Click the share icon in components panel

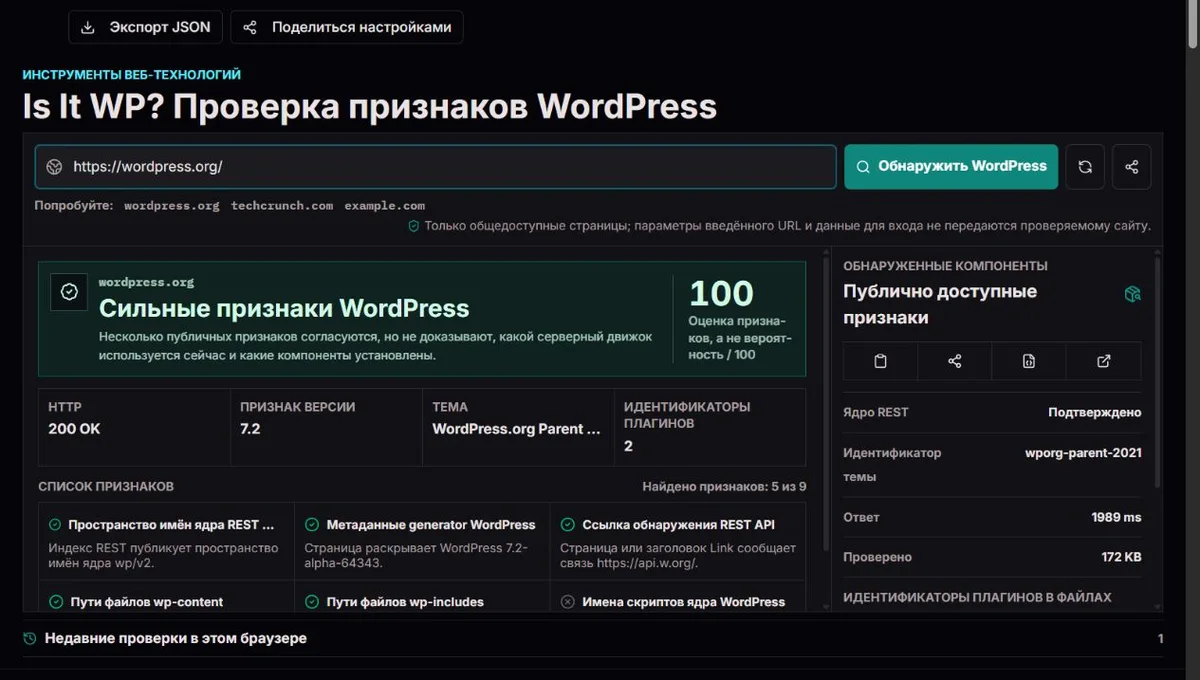955,361
